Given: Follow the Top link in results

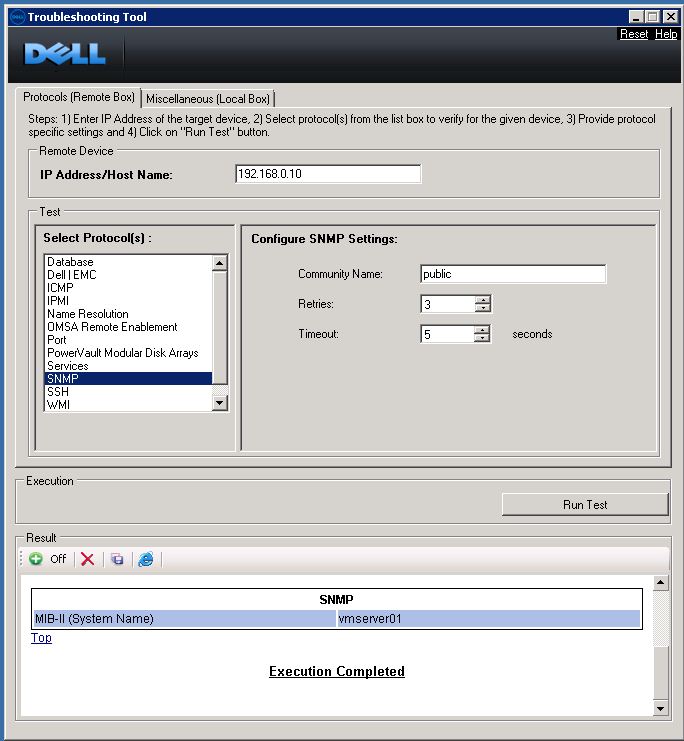Looking at the screenshot, I should [41, 638].
